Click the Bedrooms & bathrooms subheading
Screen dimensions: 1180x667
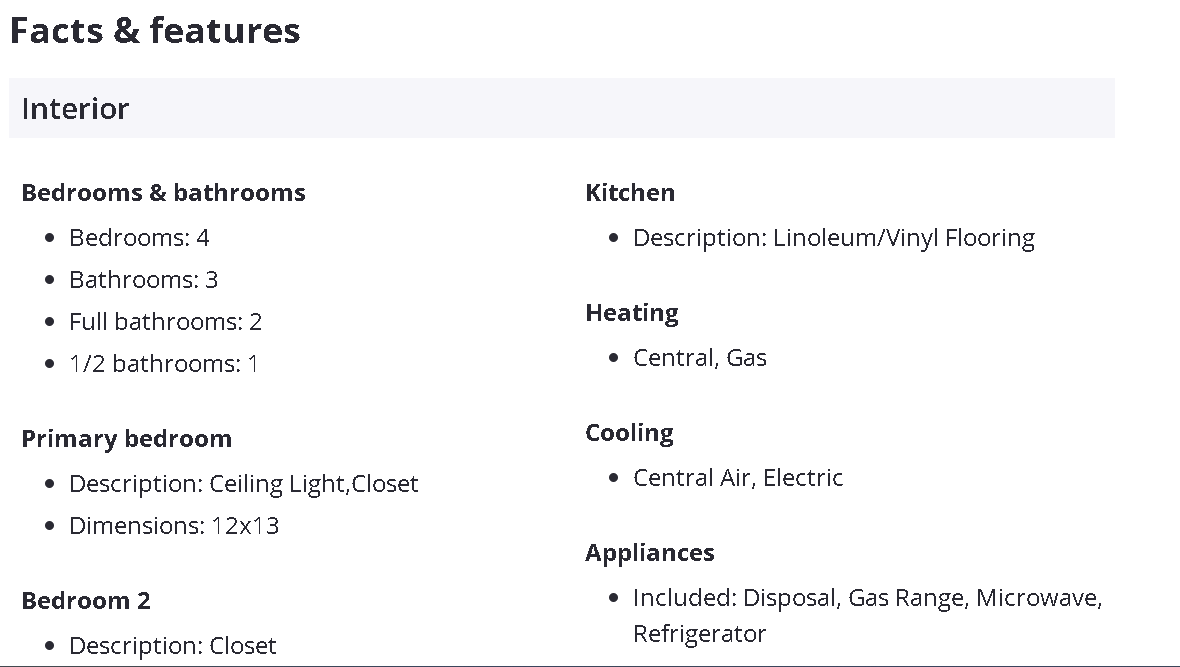163,192
